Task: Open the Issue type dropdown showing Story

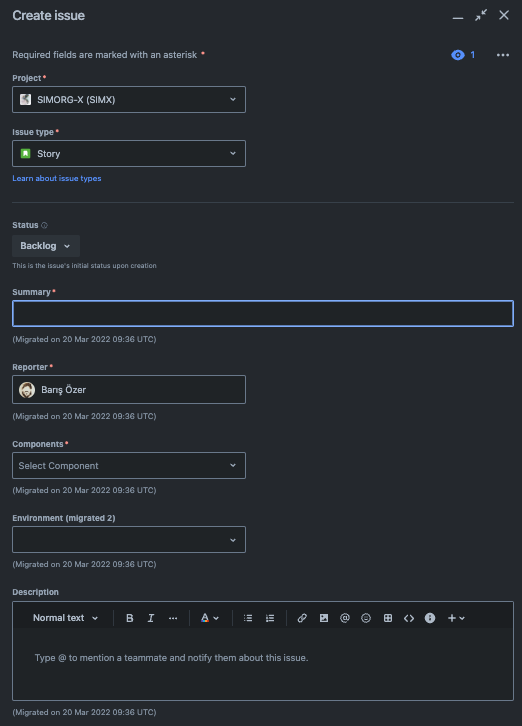Action: click(x=129, y=154)
